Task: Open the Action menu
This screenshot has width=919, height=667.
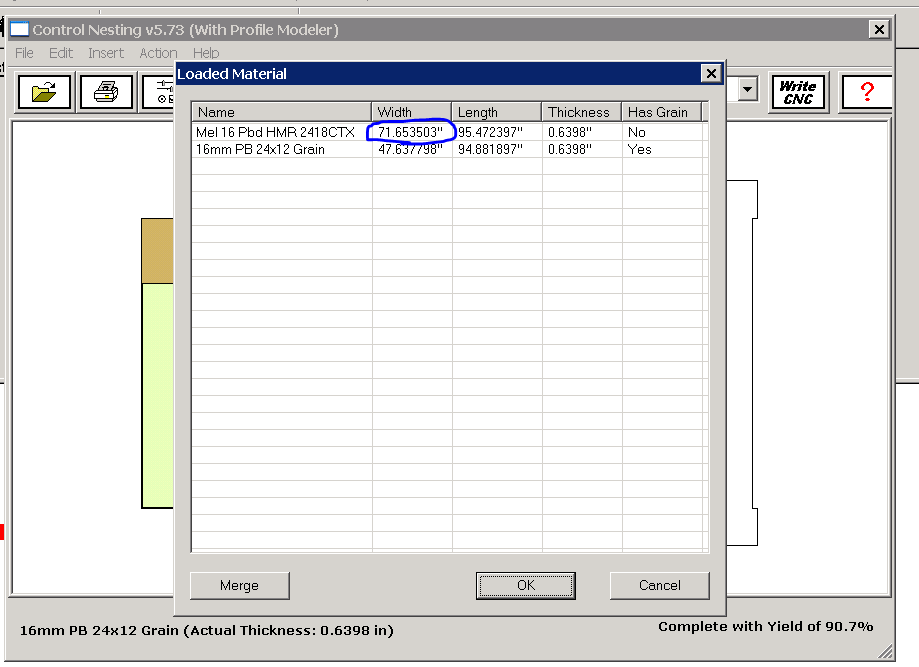Action: (158, 53)
